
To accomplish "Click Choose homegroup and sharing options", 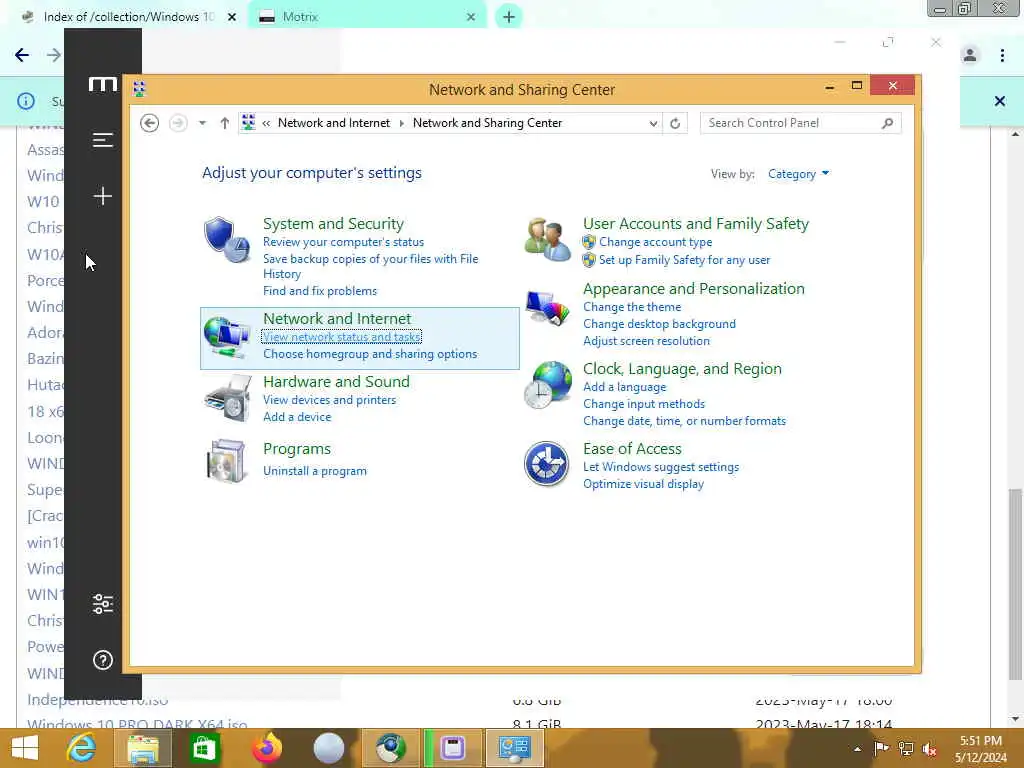I will (x=370, y=354).
